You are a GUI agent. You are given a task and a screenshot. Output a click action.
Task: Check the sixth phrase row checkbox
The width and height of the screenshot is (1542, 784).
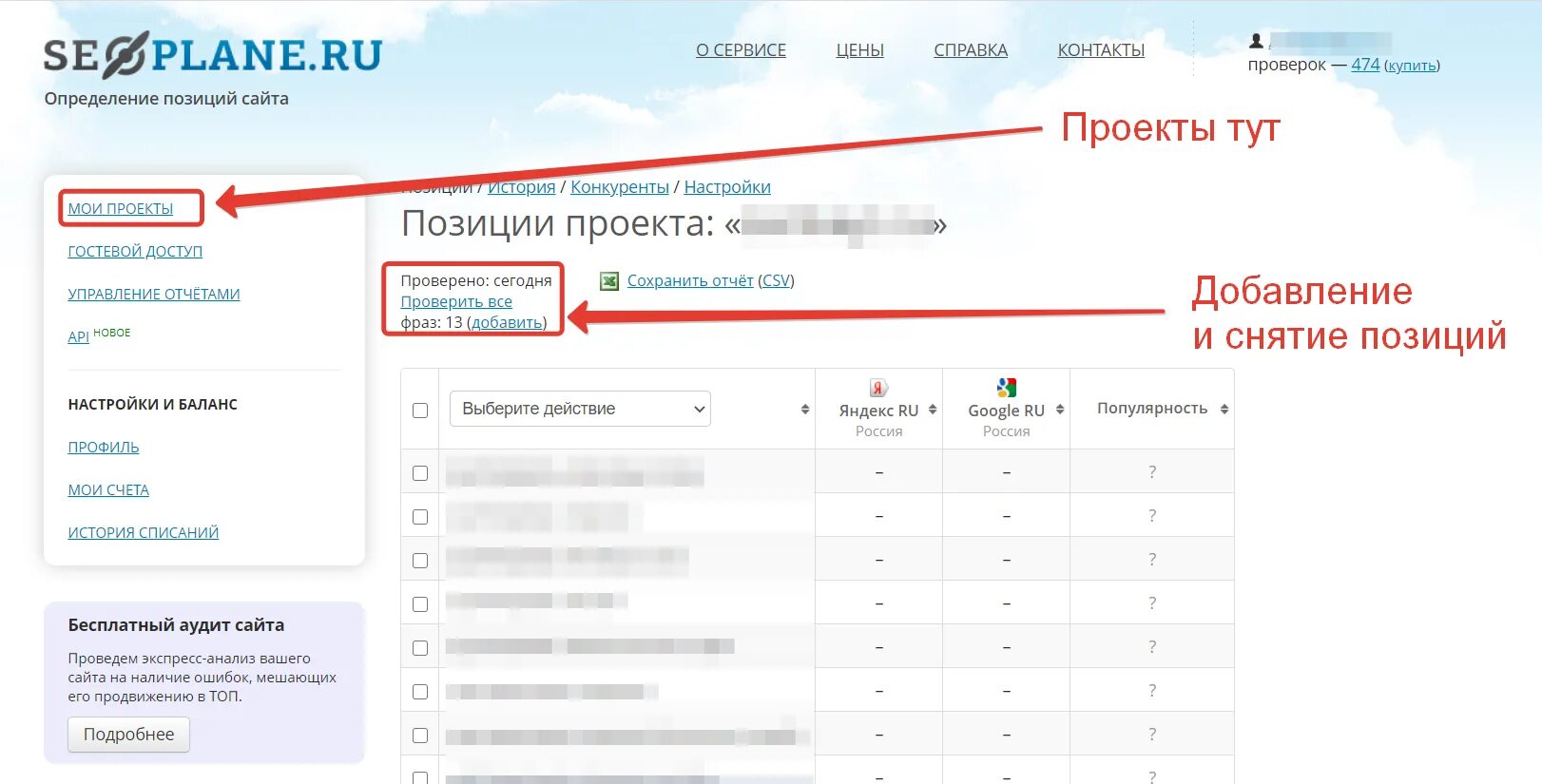pos(420,692)
